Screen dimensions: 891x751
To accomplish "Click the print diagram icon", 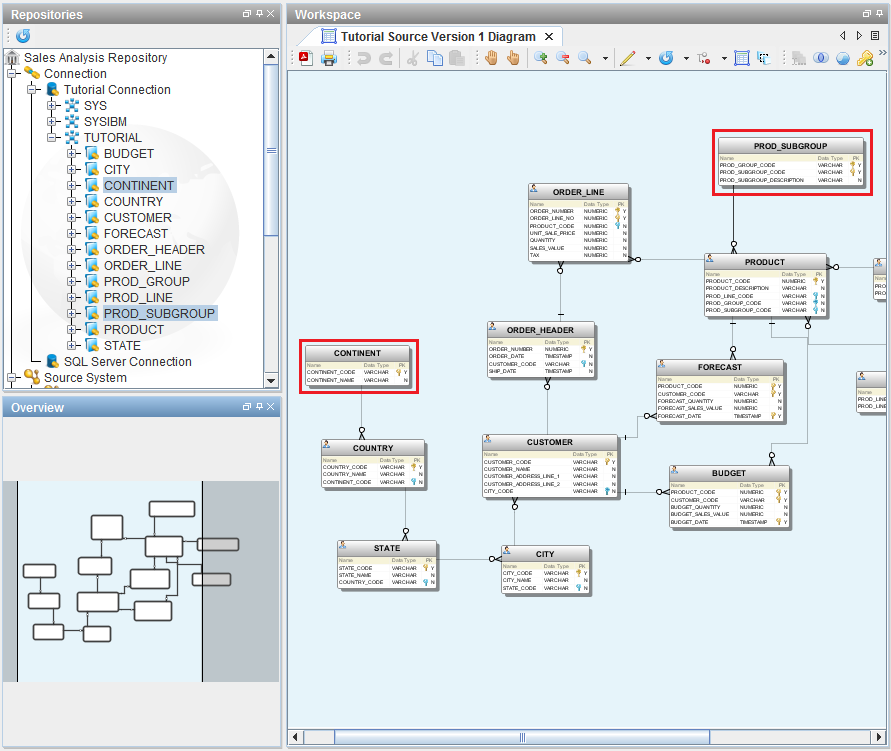I will click(328, 58).
